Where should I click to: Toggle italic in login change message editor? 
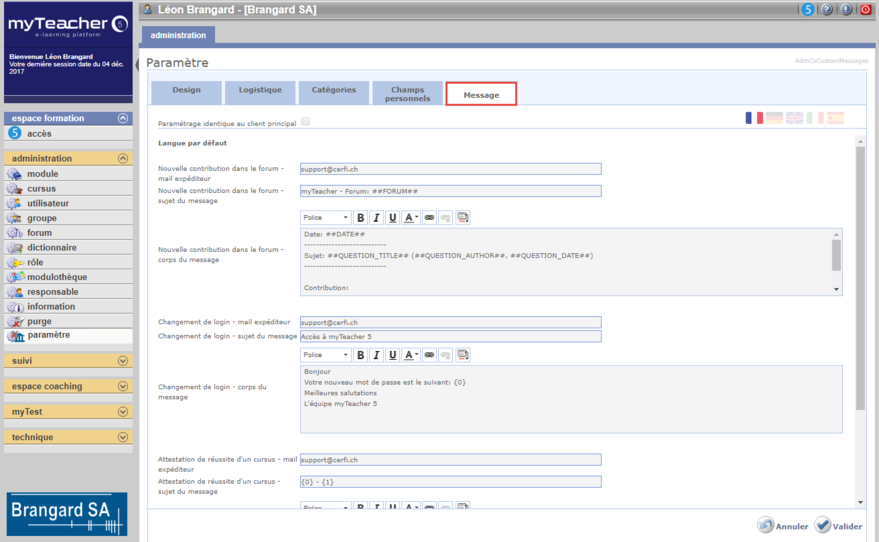pyautogui.click(x=376, y=355)
